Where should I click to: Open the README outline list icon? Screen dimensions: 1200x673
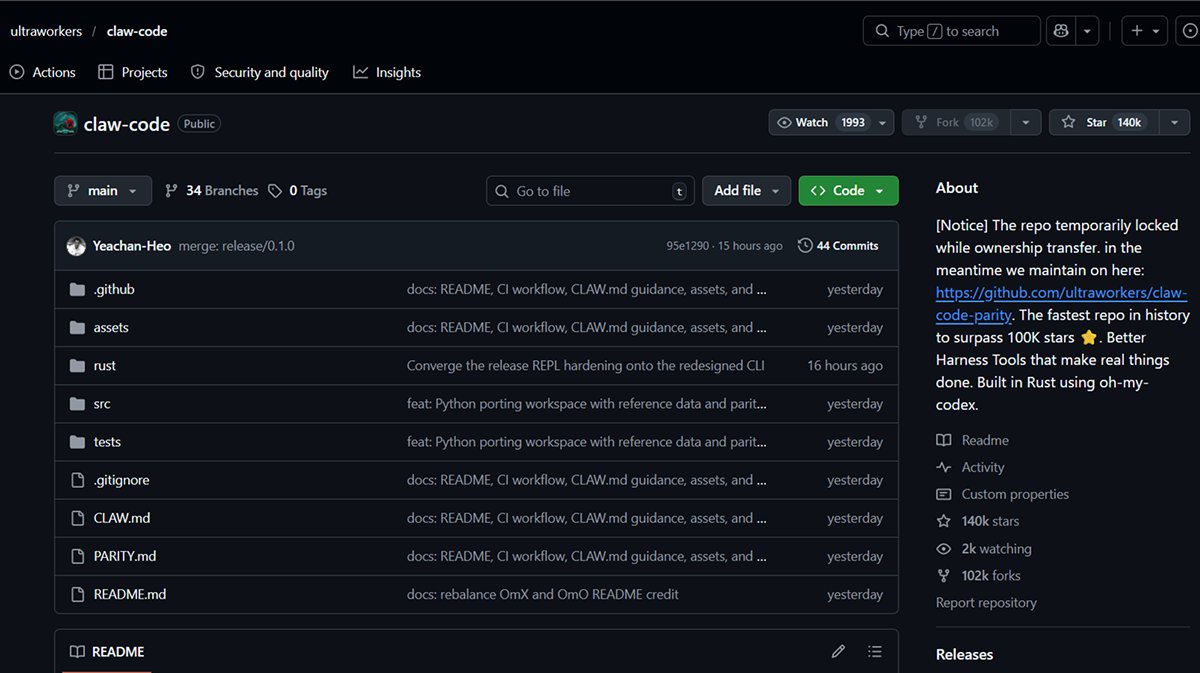pyautogui.click(x=875, y=651)
